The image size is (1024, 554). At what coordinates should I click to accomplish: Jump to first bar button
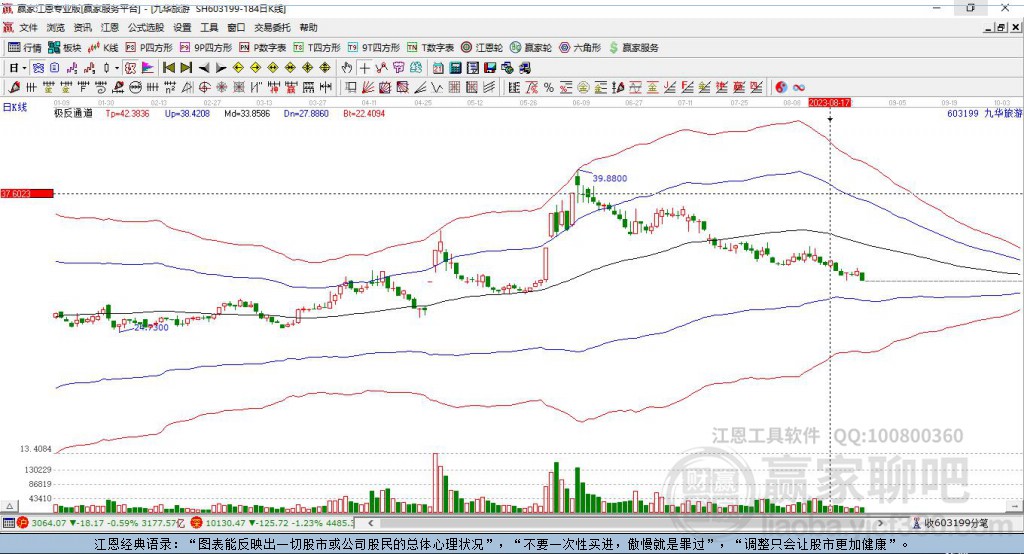pos(169,68)
